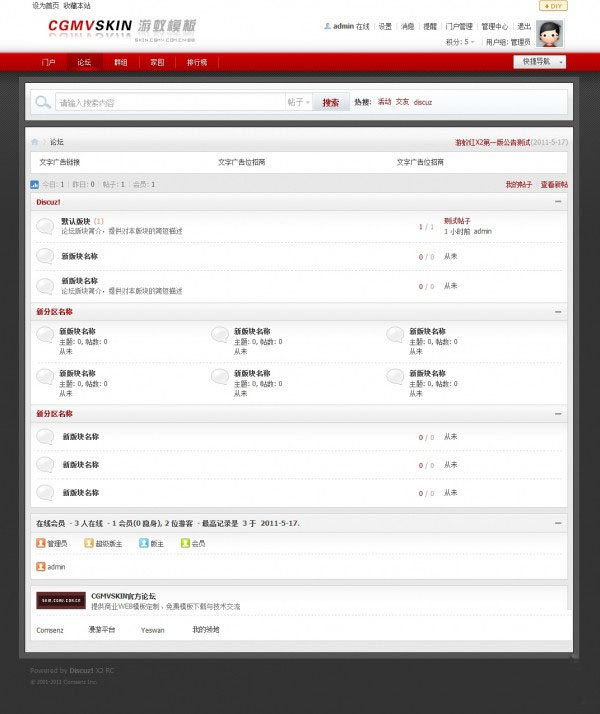Collapse the first 新分区名称 section
Image resolution: width=600 pixels, height=714 pixels.
(558, 312)
